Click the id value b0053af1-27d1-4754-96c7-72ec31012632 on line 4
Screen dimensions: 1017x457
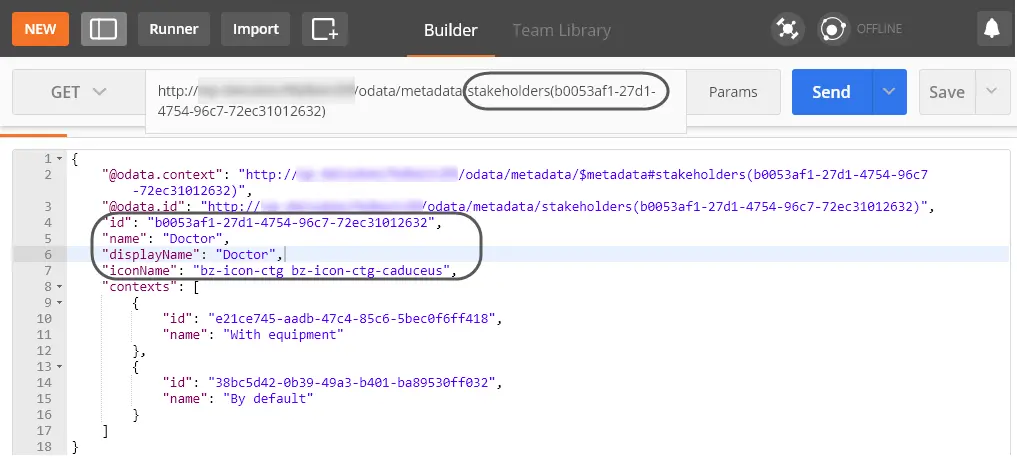tap(291, 223)
